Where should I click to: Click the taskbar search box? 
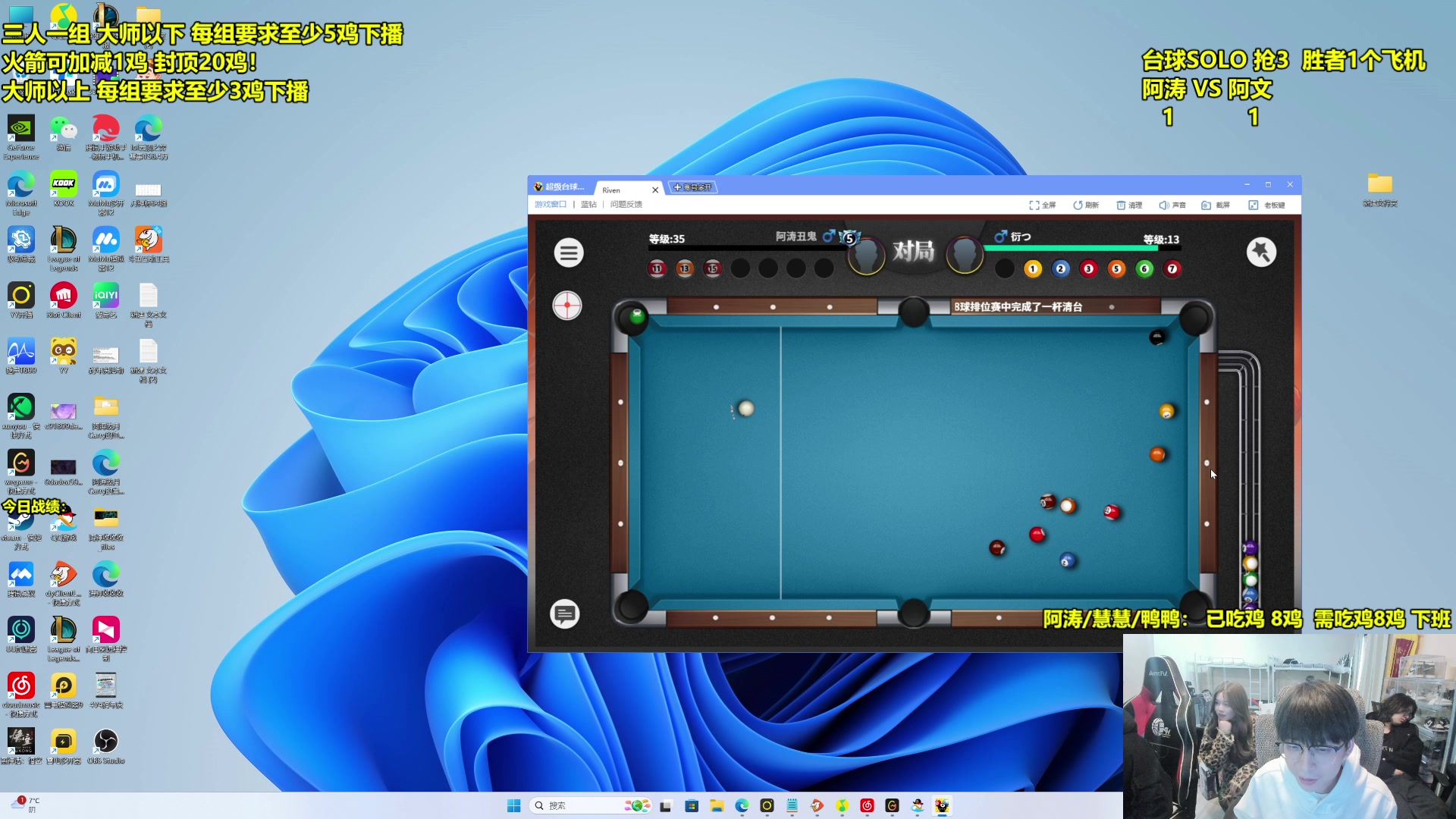click(x=590, y=805)
